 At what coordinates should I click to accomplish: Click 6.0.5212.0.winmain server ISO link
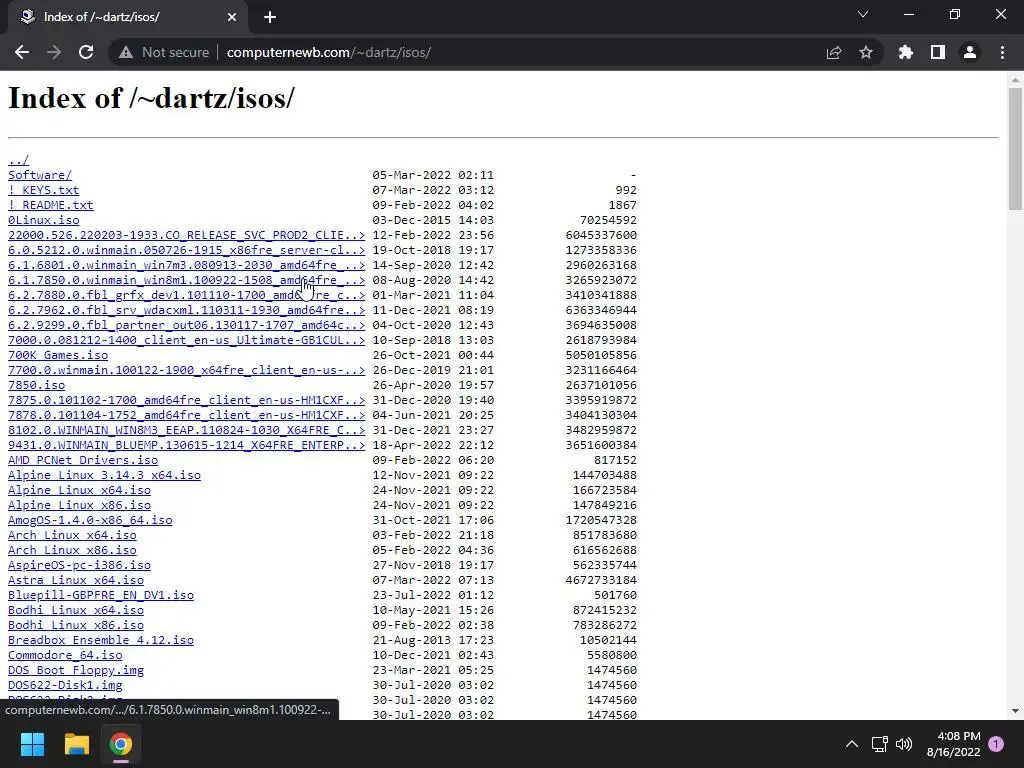[x=186, y=250]
